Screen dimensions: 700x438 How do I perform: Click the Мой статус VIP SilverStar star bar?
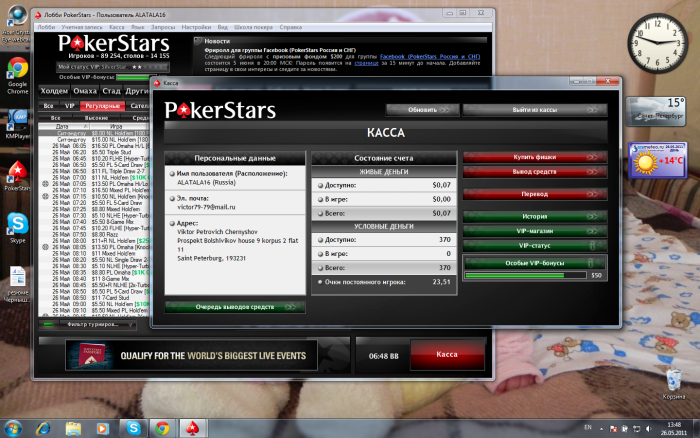point(112,67)
